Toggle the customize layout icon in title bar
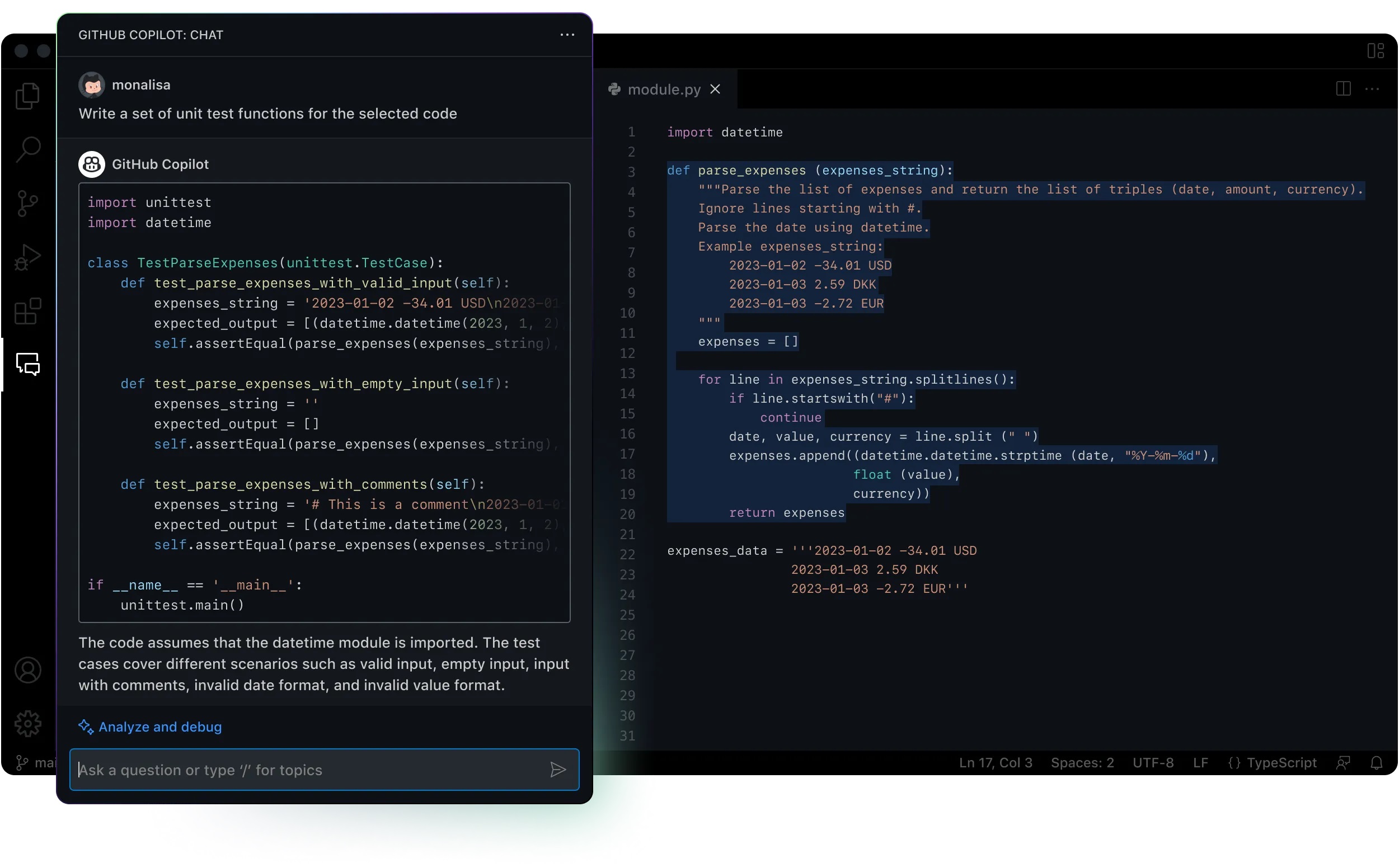Viewport: 1399px width, 868px height. 1375,51
